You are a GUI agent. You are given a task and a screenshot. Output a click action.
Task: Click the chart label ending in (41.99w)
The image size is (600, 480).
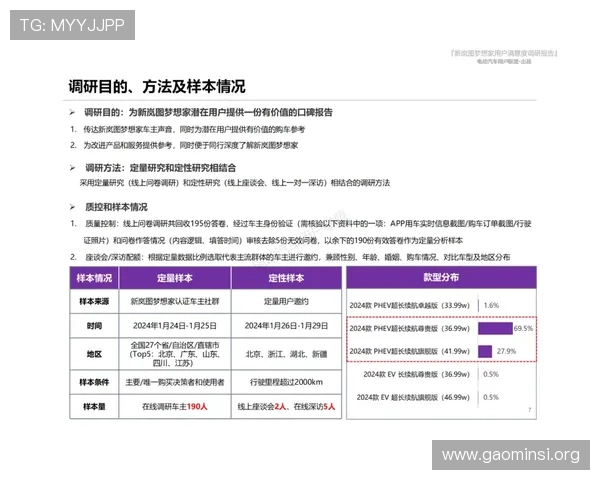pos(409,351)
